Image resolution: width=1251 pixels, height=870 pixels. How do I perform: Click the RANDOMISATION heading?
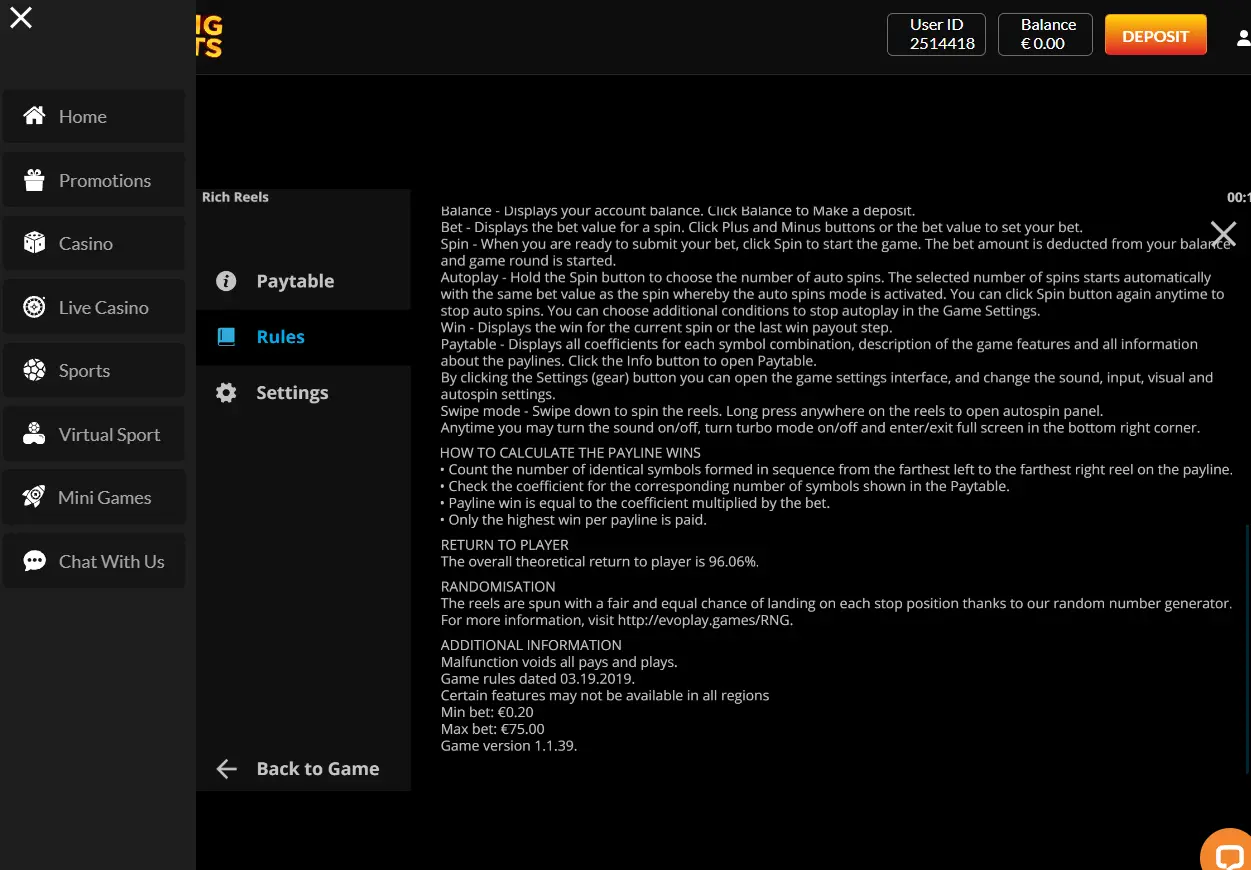498,586
